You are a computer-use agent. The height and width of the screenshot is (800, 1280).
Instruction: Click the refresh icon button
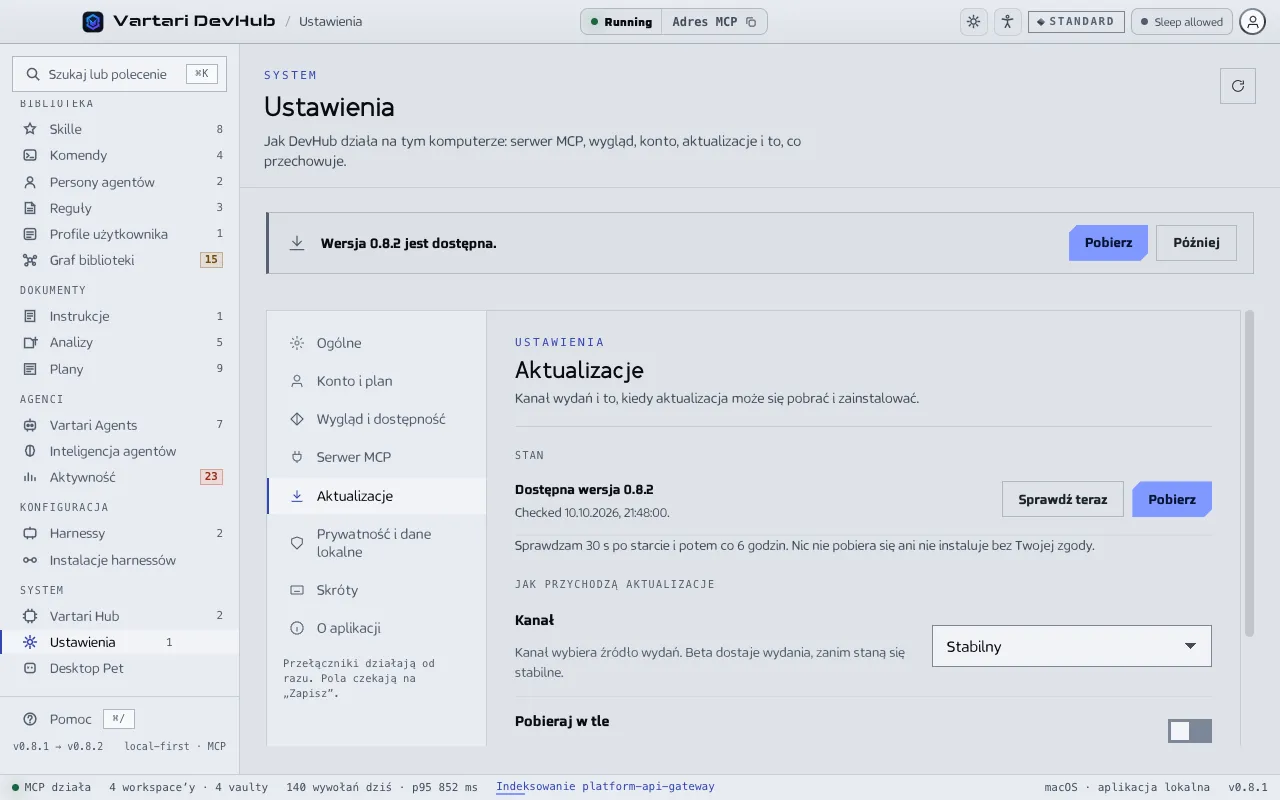(x=1238, y=86)
